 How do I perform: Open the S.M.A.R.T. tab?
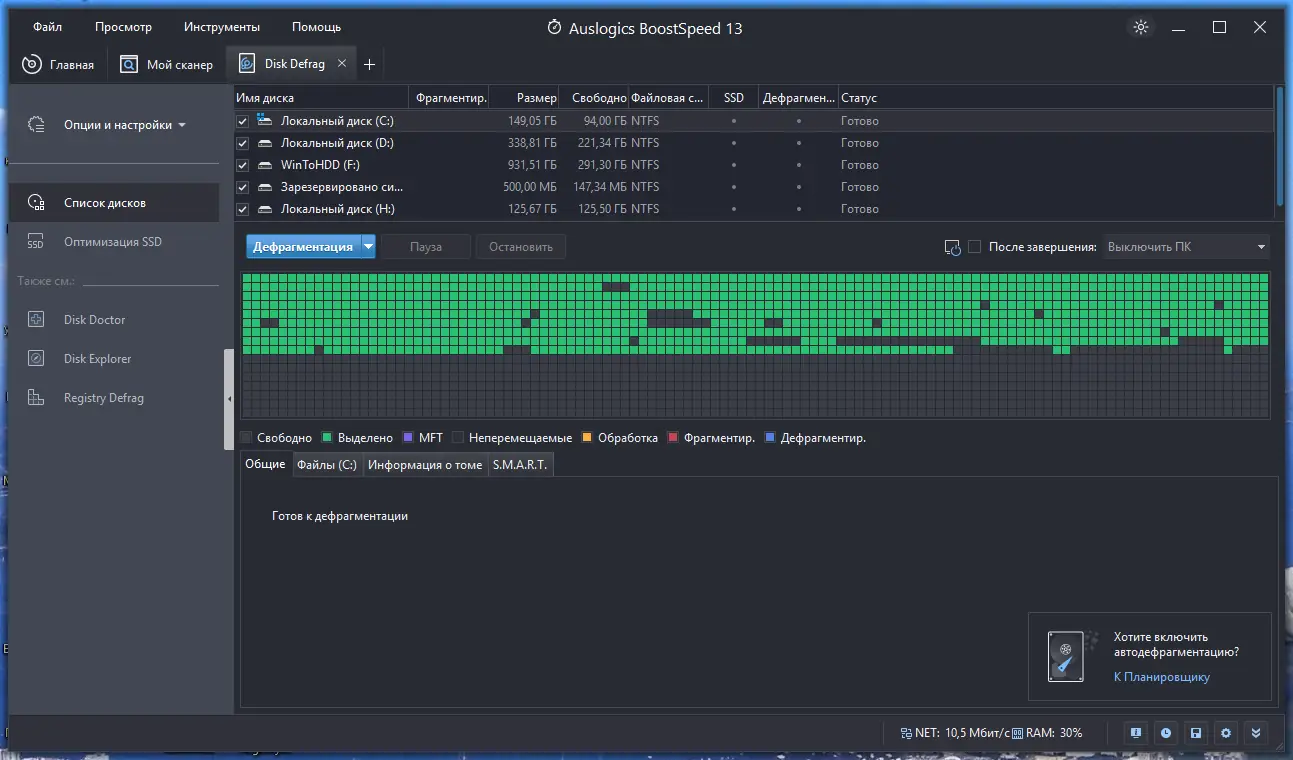point(520,465)
